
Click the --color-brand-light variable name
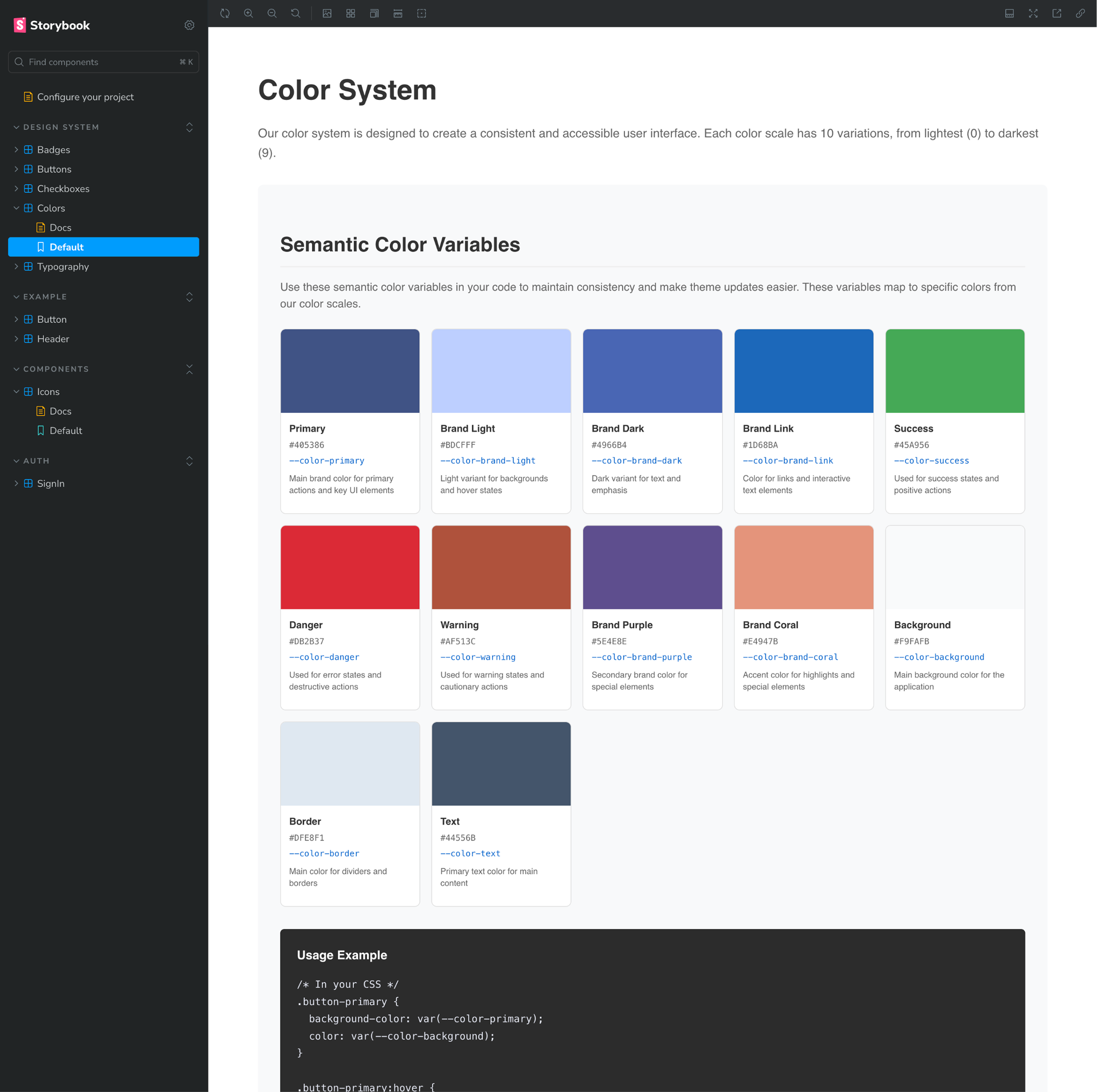pyautogui.click(x=488, y=460)
